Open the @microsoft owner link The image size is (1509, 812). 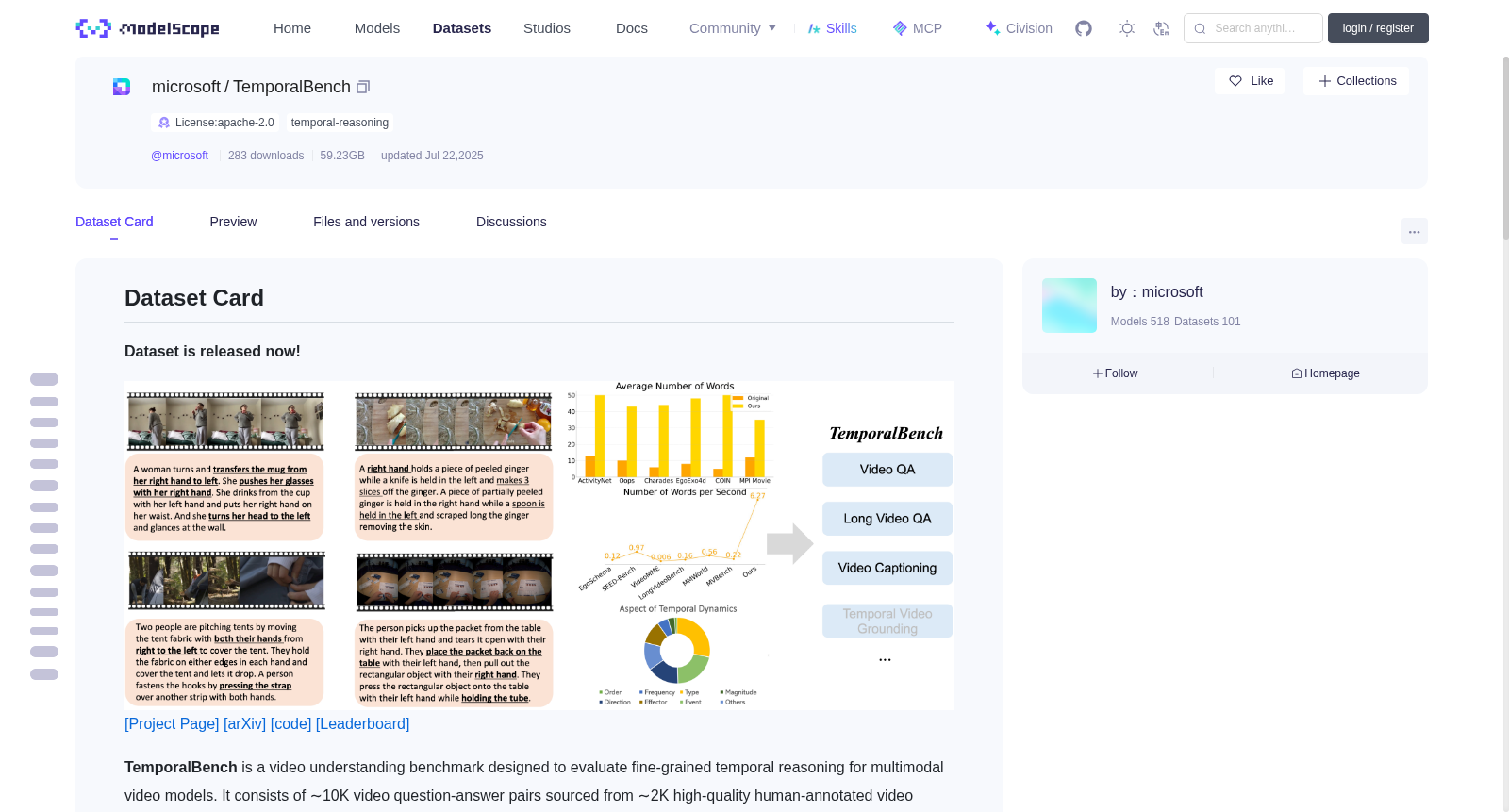[x=179, y=156]
